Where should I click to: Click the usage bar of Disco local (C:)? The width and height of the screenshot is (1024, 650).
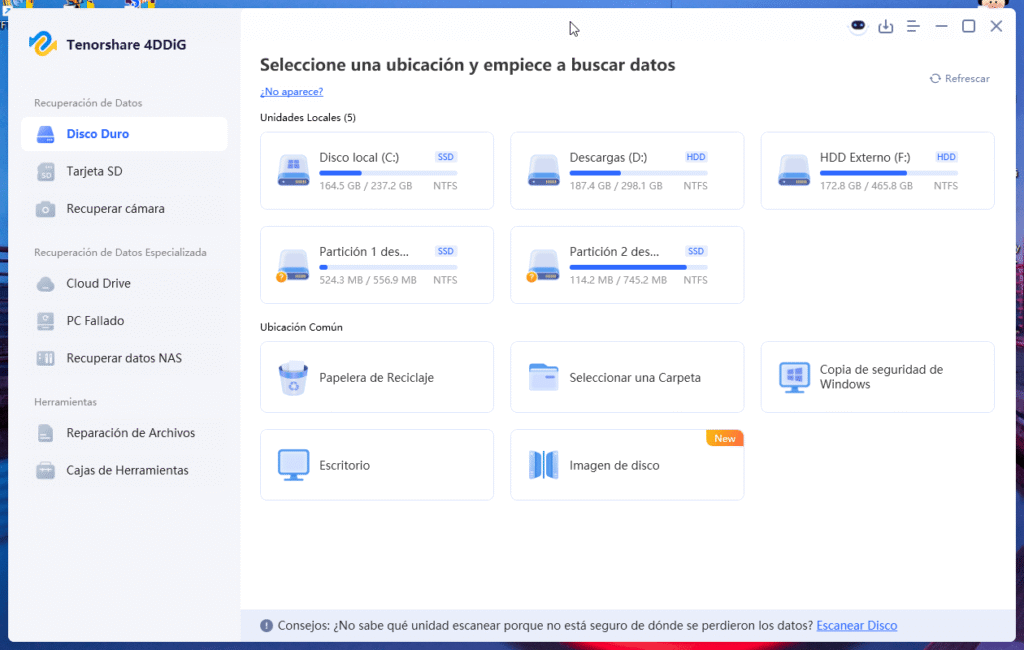point(388,173)
